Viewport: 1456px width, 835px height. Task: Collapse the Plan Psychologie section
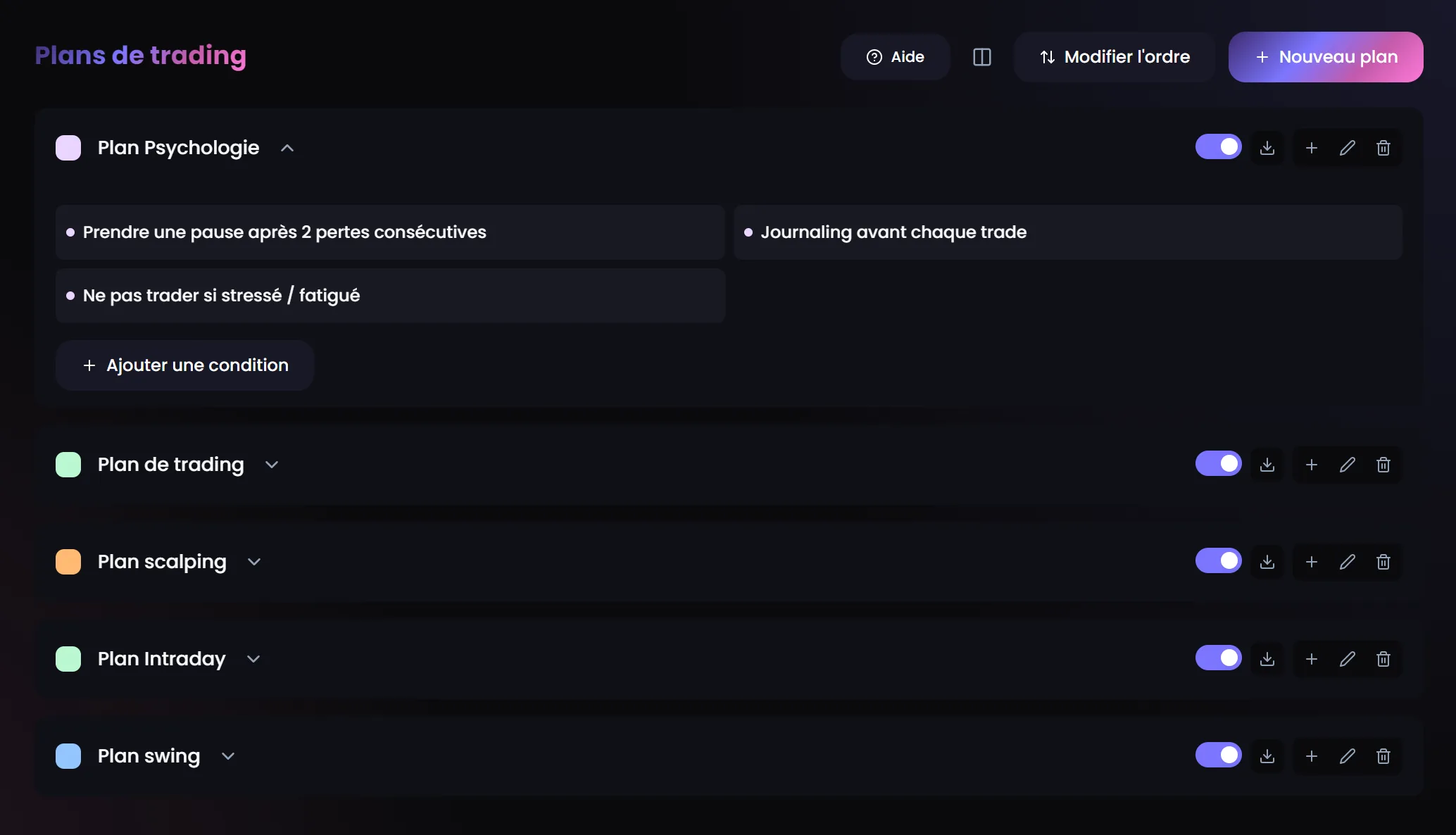tap(287, 148)
